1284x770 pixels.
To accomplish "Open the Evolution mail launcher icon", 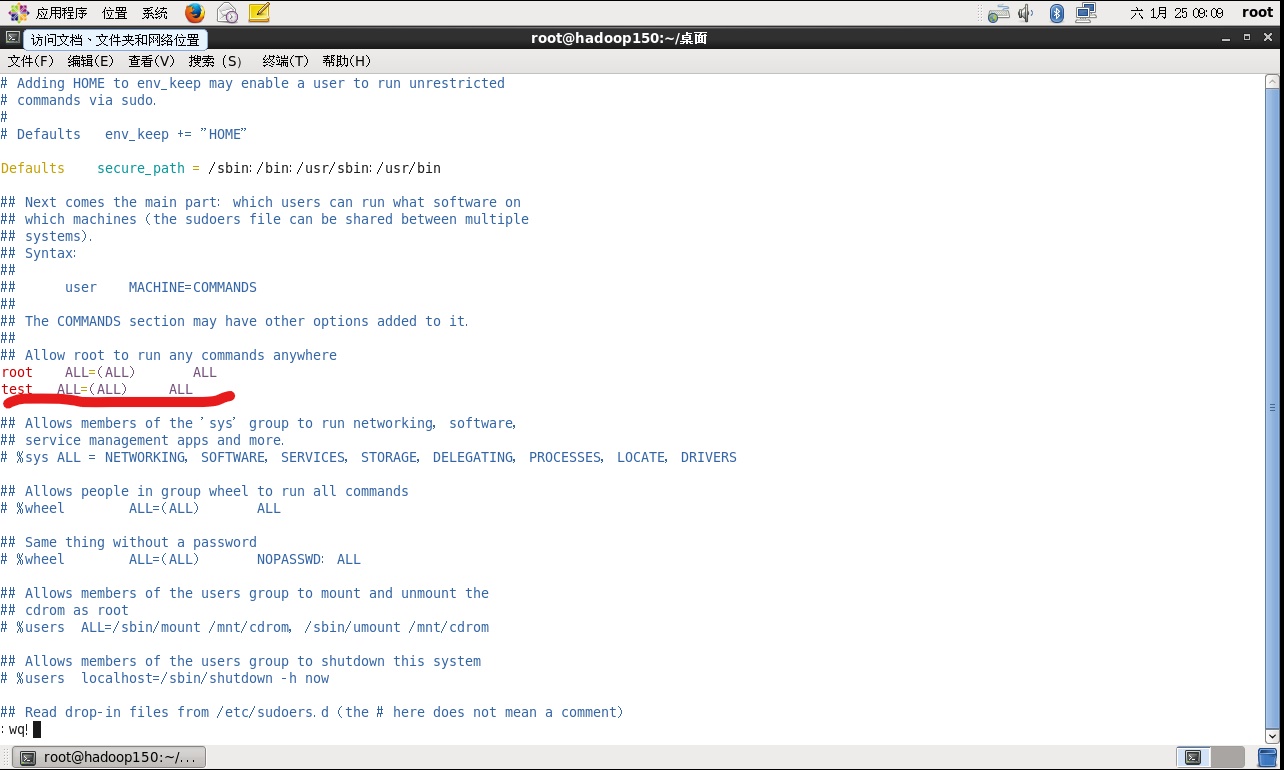I will pyautogui.click(x=227, y=13).
